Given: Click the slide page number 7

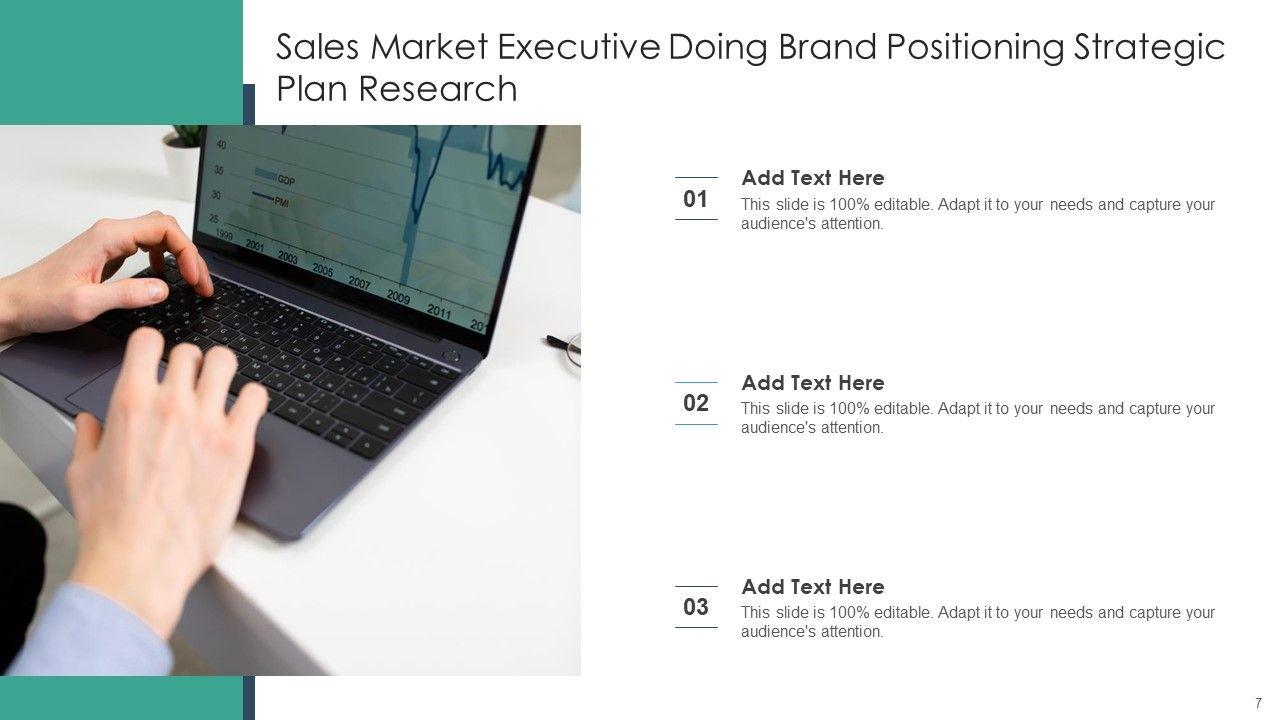Looking at the screenshot, I should tap(1258, 703).
